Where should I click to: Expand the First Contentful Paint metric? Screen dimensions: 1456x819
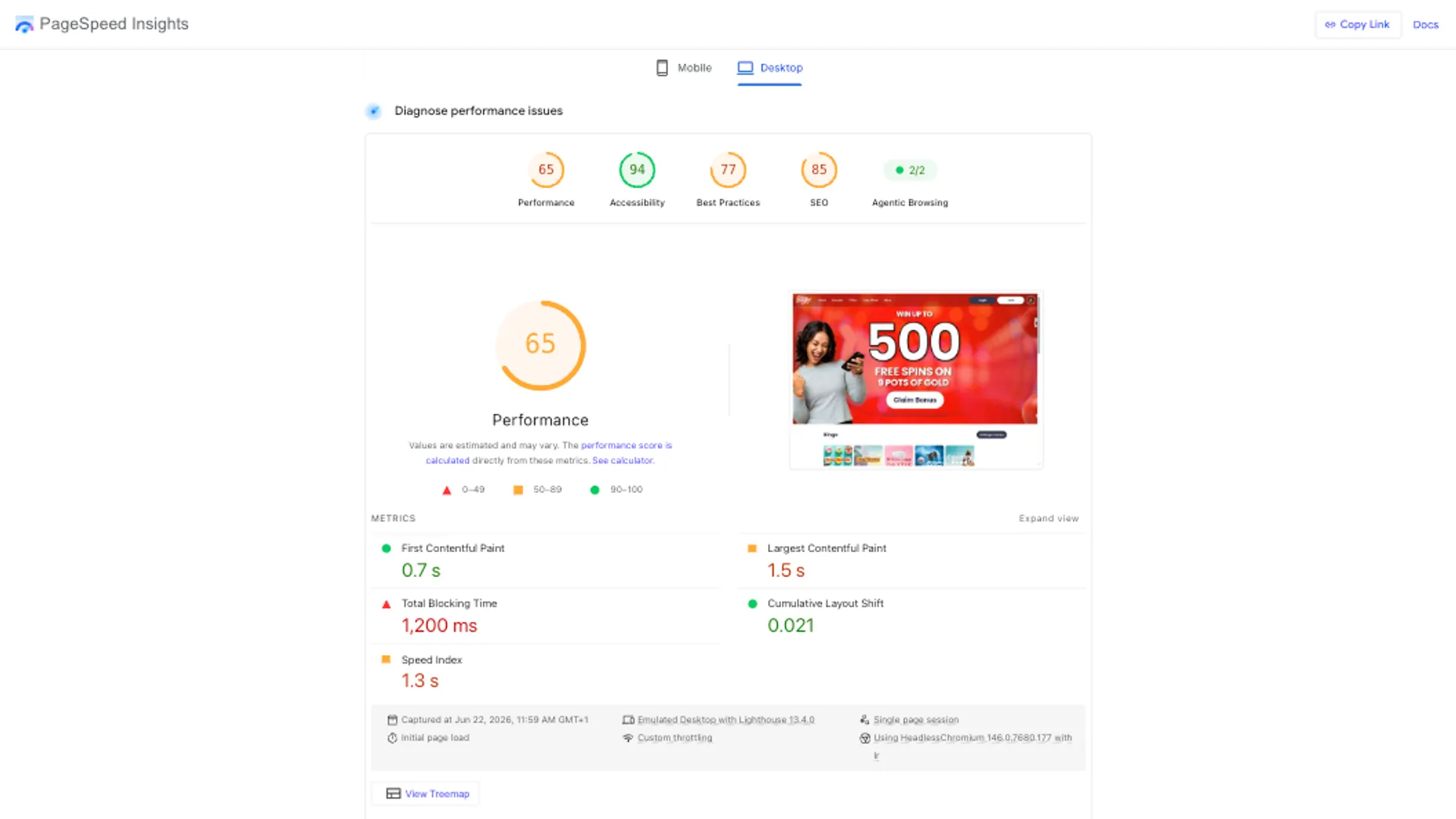click(545, 560)
